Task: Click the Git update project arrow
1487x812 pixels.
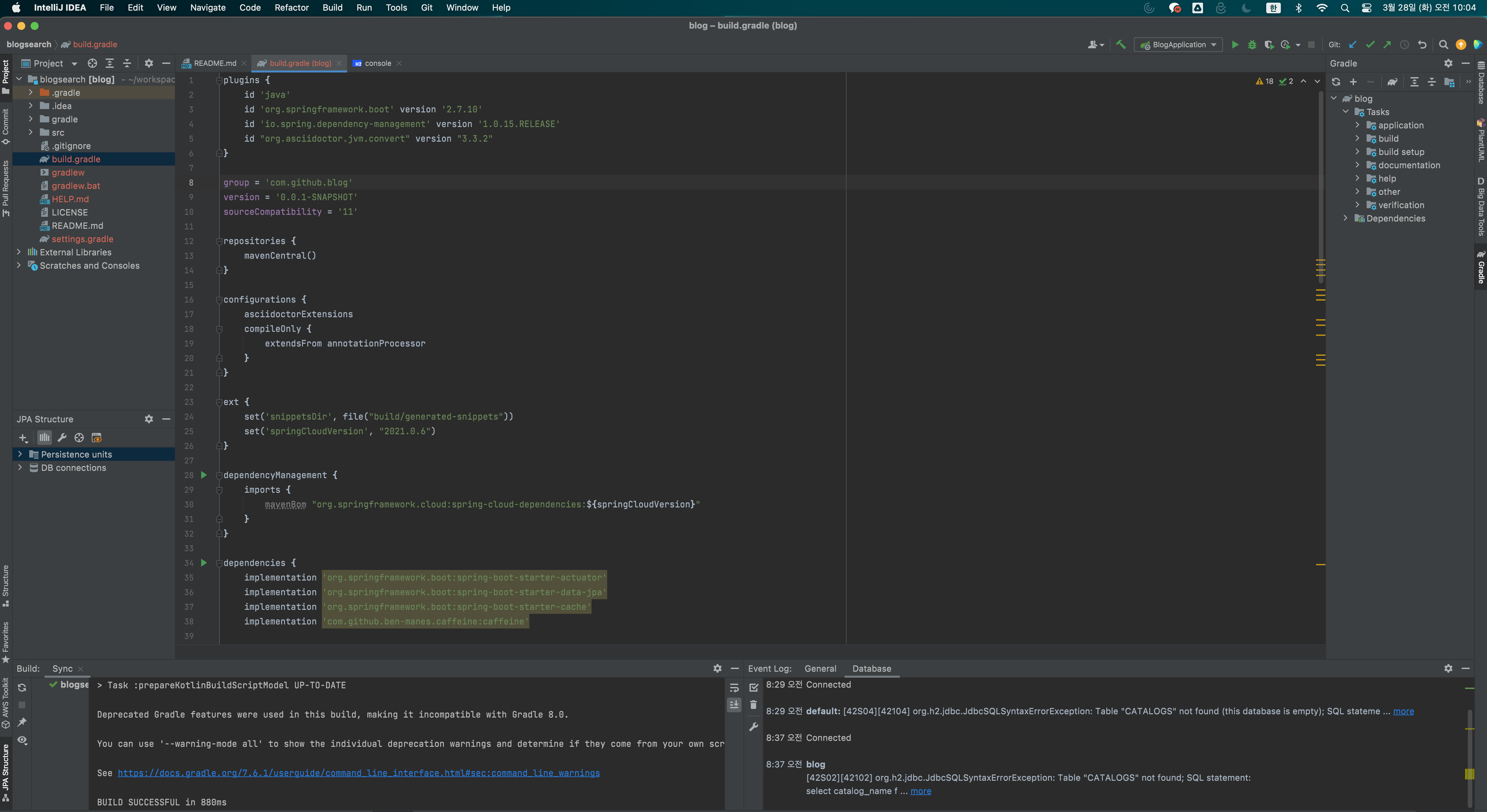Action: tap(1353, 45)
